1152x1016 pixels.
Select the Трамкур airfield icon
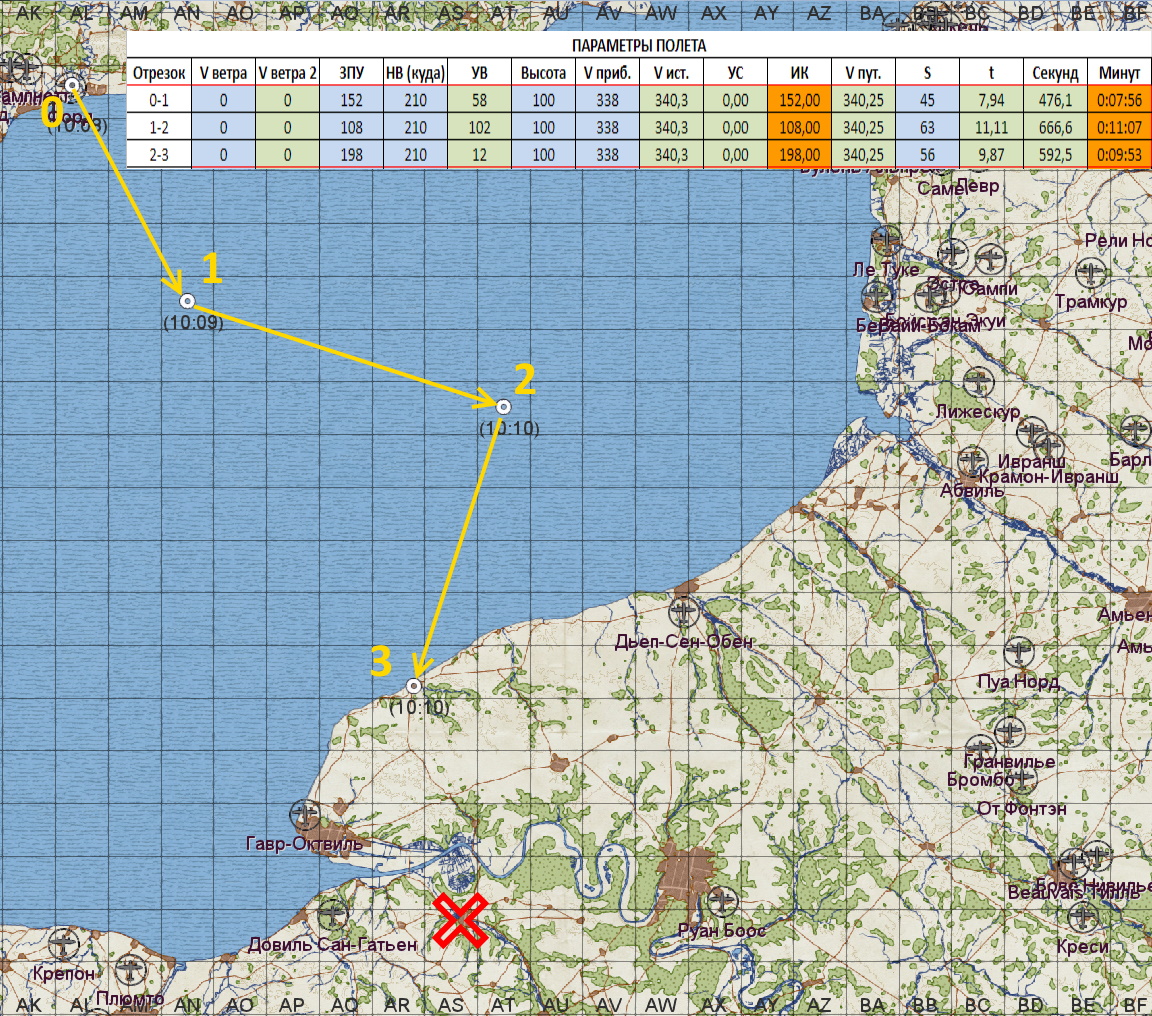click(1091, 273)
